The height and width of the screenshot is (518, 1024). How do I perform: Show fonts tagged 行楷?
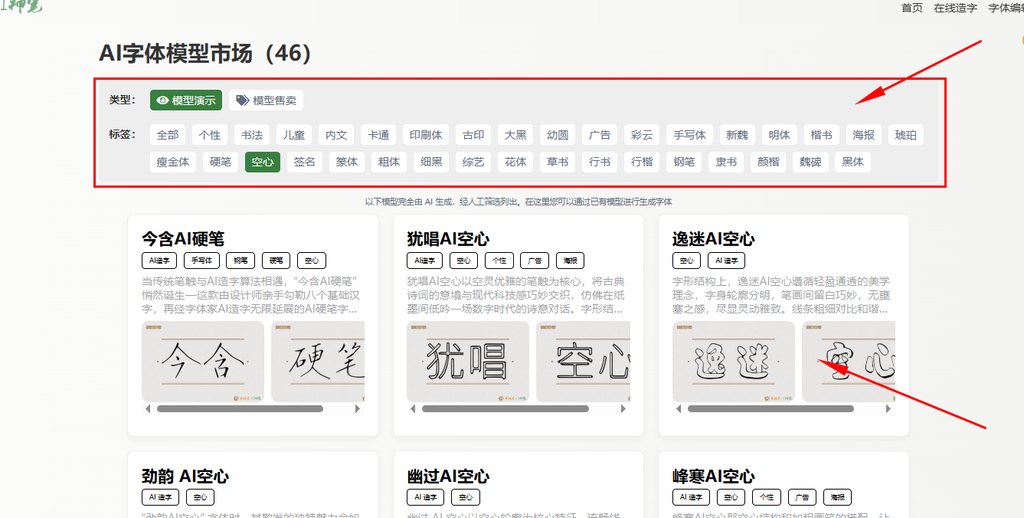click(642, 162)
